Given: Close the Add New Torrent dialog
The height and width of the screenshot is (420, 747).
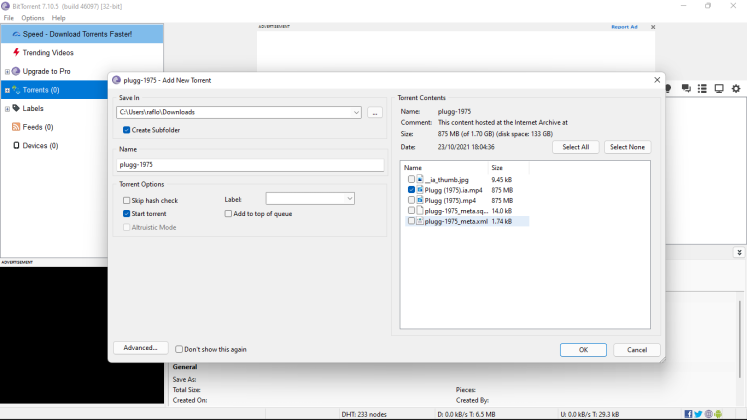Looking at the screenshot, I should coord(657,80).
